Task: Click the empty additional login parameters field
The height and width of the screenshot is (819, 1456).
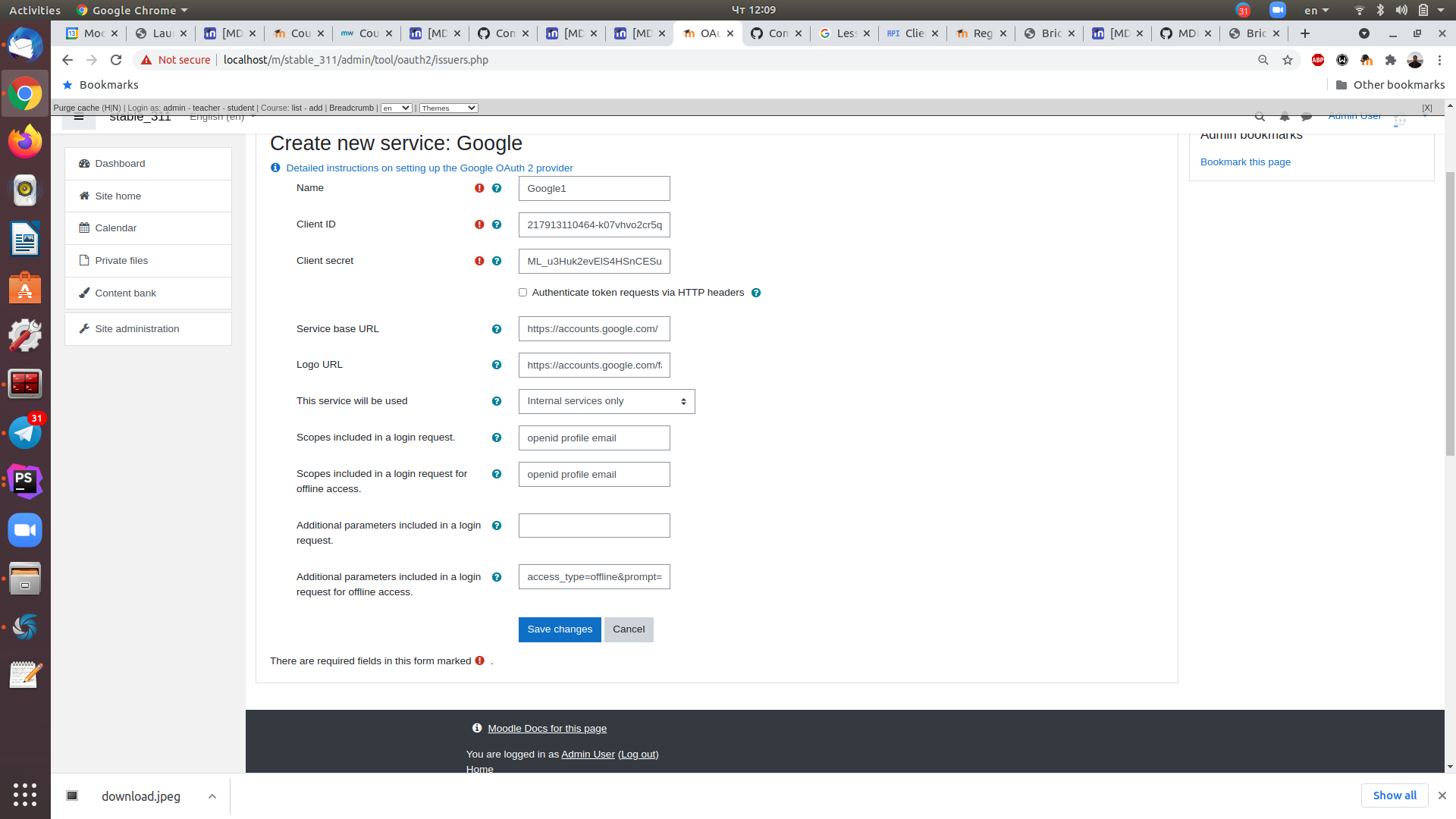Action: tap(594, 526)
